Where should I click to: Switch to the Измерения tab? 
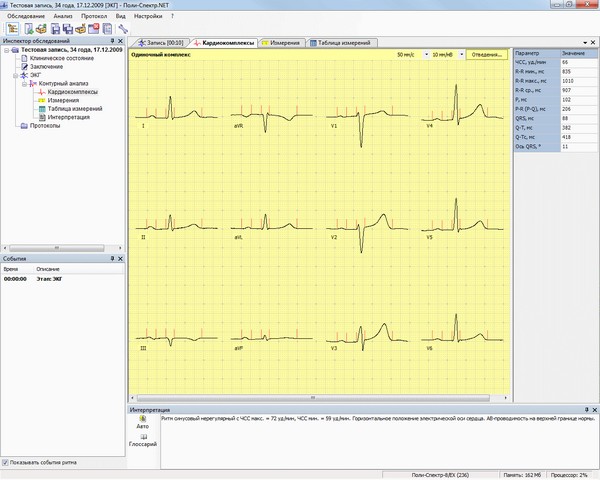[x=283, y=43]
